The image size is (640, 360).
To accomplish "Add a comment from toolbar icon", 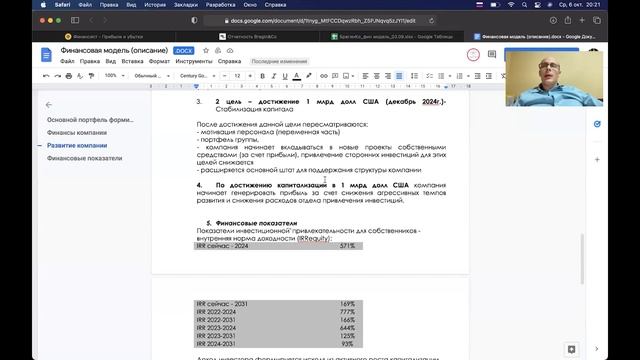I will (335, 76).
